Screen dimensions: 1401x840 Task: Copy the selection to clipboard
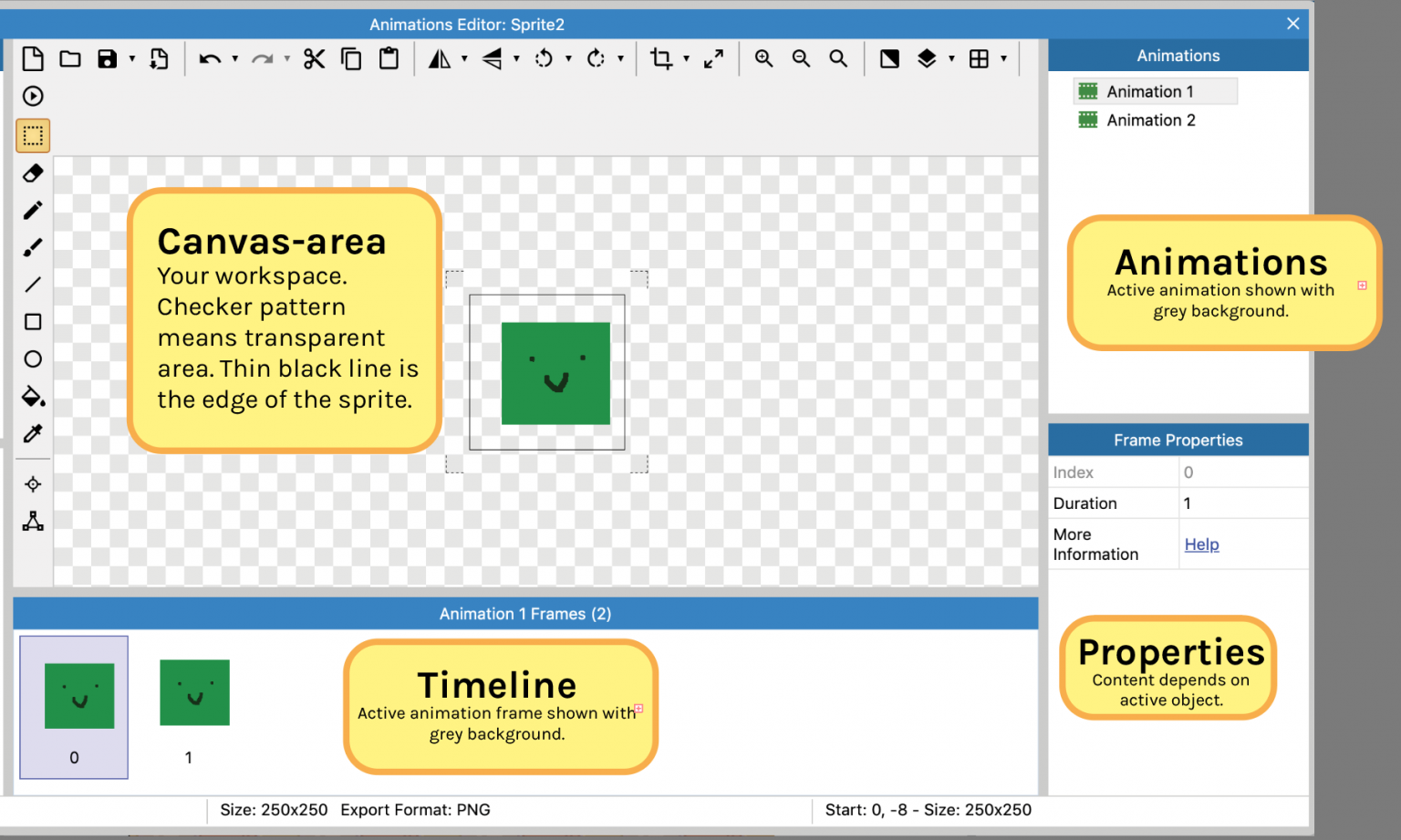tap(351, 59)
